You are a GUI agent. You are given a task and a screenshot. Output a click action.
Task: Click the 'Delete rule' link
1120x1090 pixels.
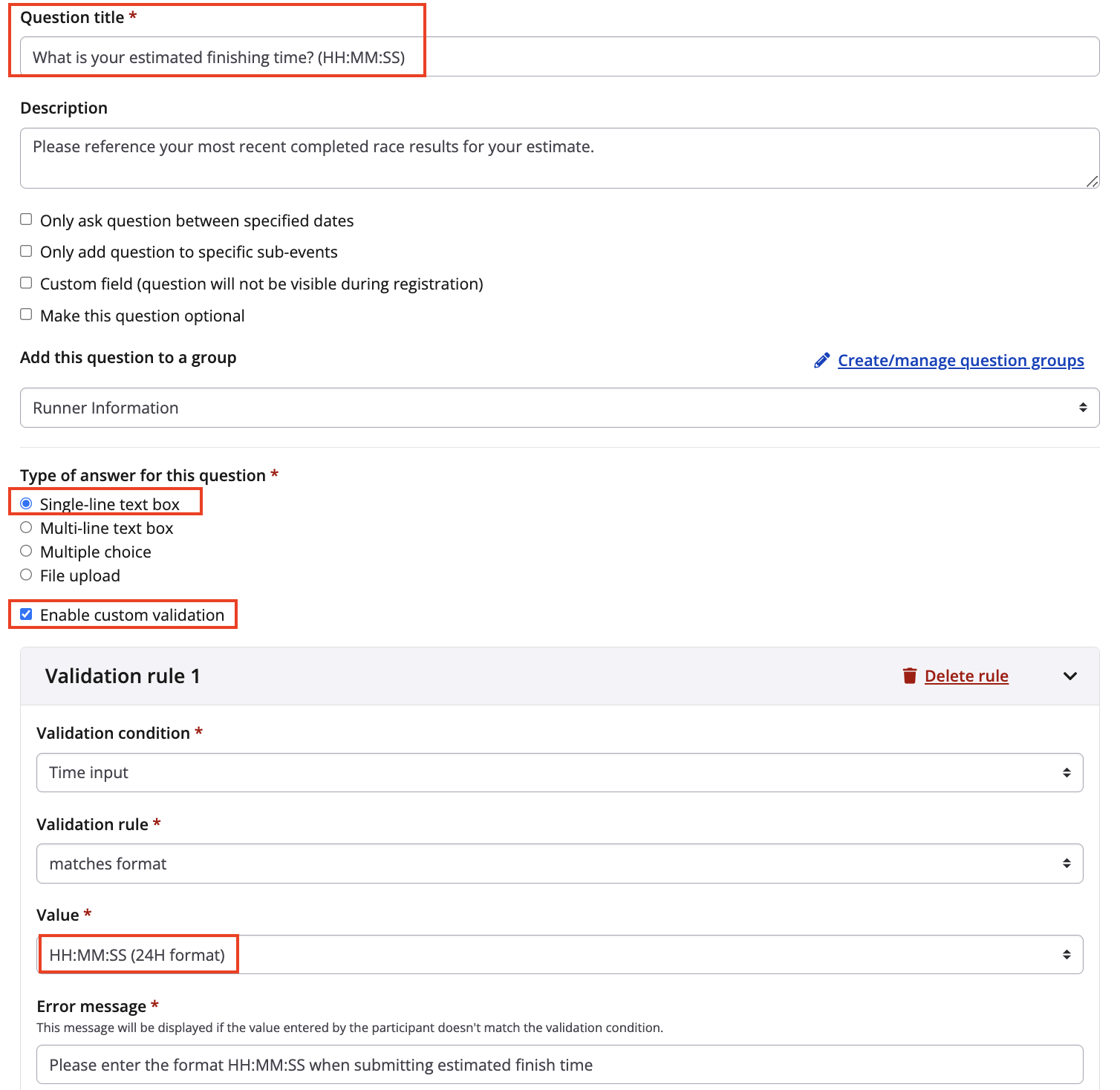click(x=966, y=676)
